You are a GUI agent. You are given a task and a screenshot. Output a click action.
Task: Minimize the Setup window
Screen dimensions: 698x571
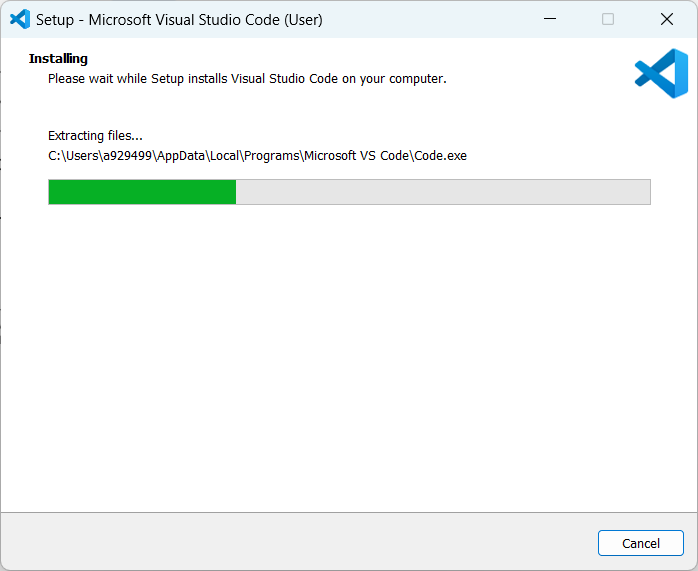(549, 19)
